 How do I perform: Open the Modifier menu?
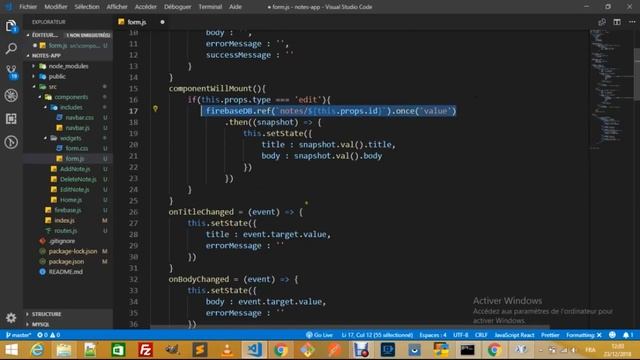coord(56,7)
